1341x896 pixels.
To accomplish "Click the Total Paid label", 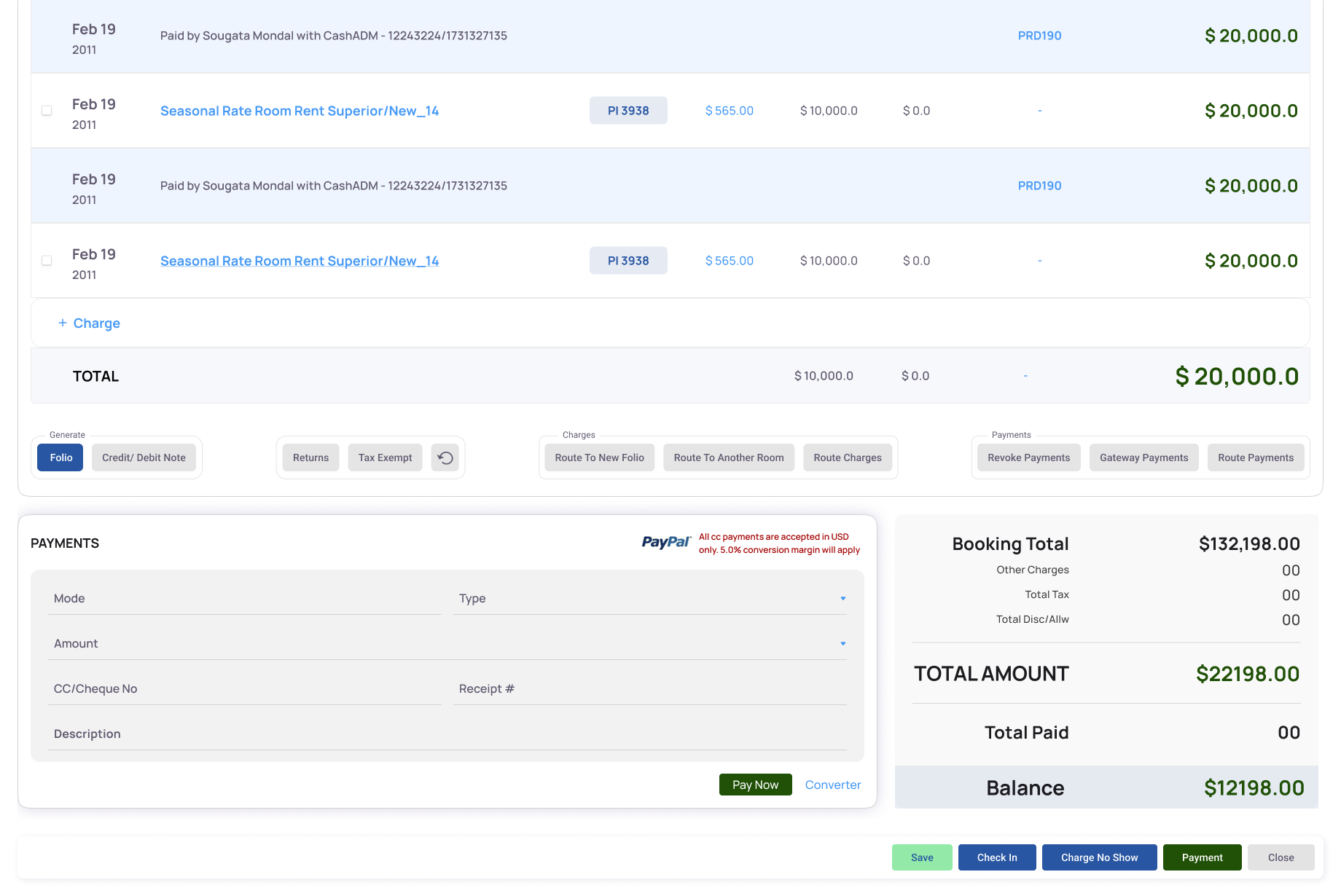I will 1026,732.
